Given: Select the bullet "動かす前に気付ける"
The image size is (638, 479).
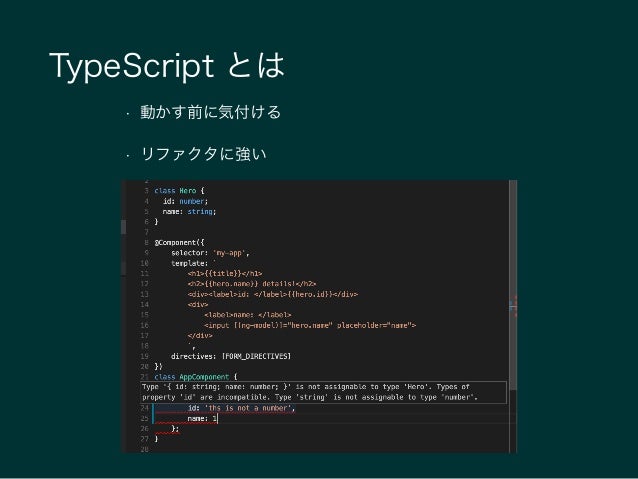Looking at the screenshot, I should tap(211, 112).
